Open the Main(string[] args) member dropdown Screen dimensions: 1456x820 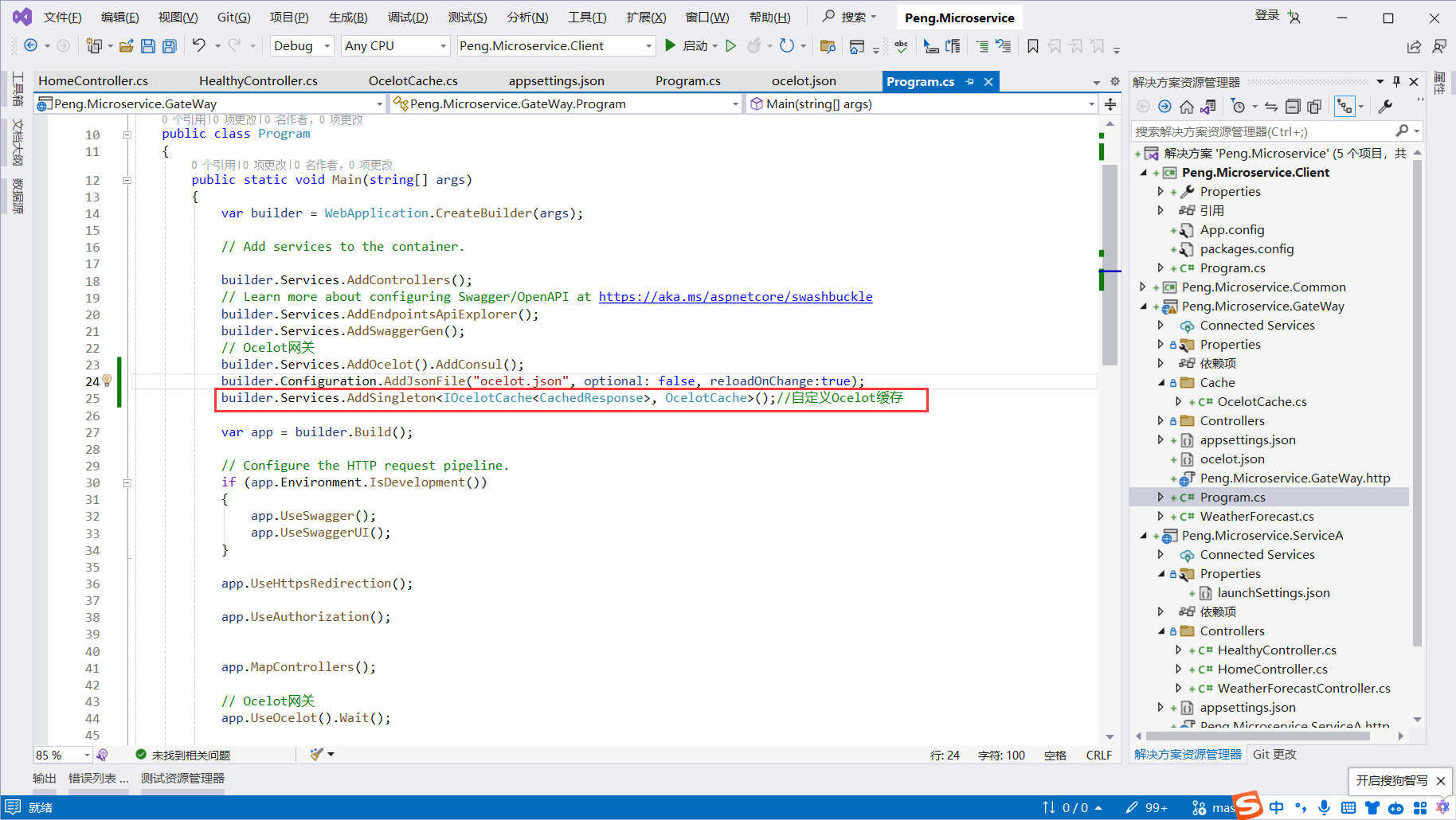coord(922,103)
